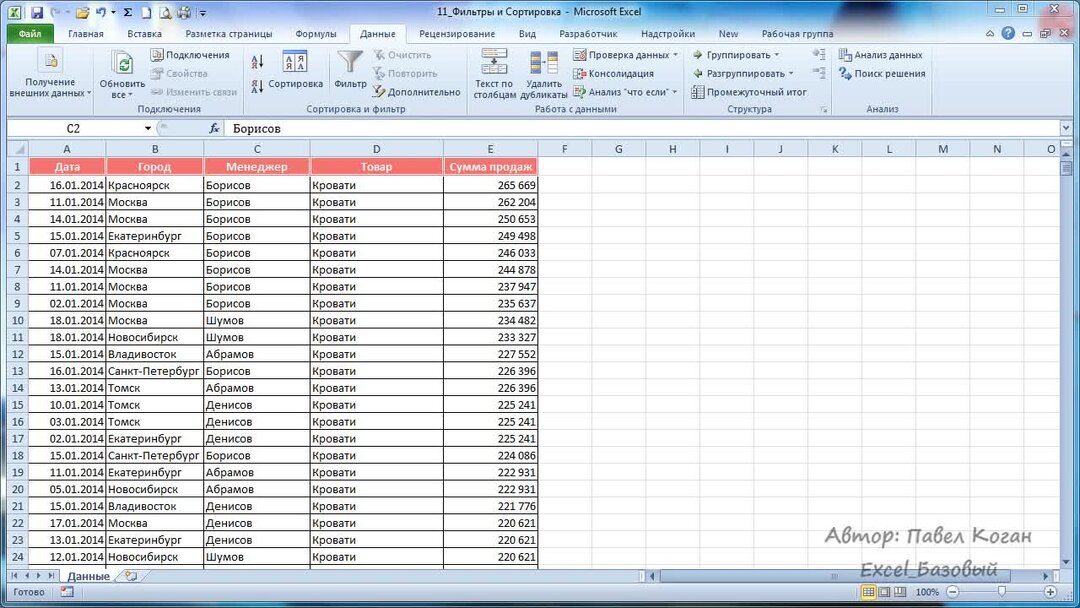Open Рецензирование tab
This screenshot has height=608, width=1080.
pos(457,33)
